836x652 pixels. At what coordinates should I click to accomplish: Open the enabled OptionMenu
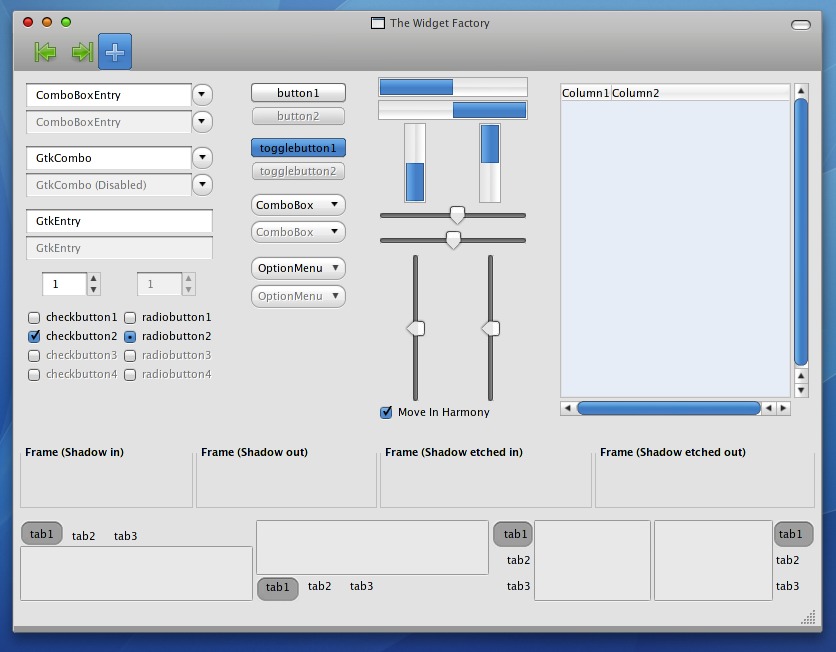tap(298, 268)
